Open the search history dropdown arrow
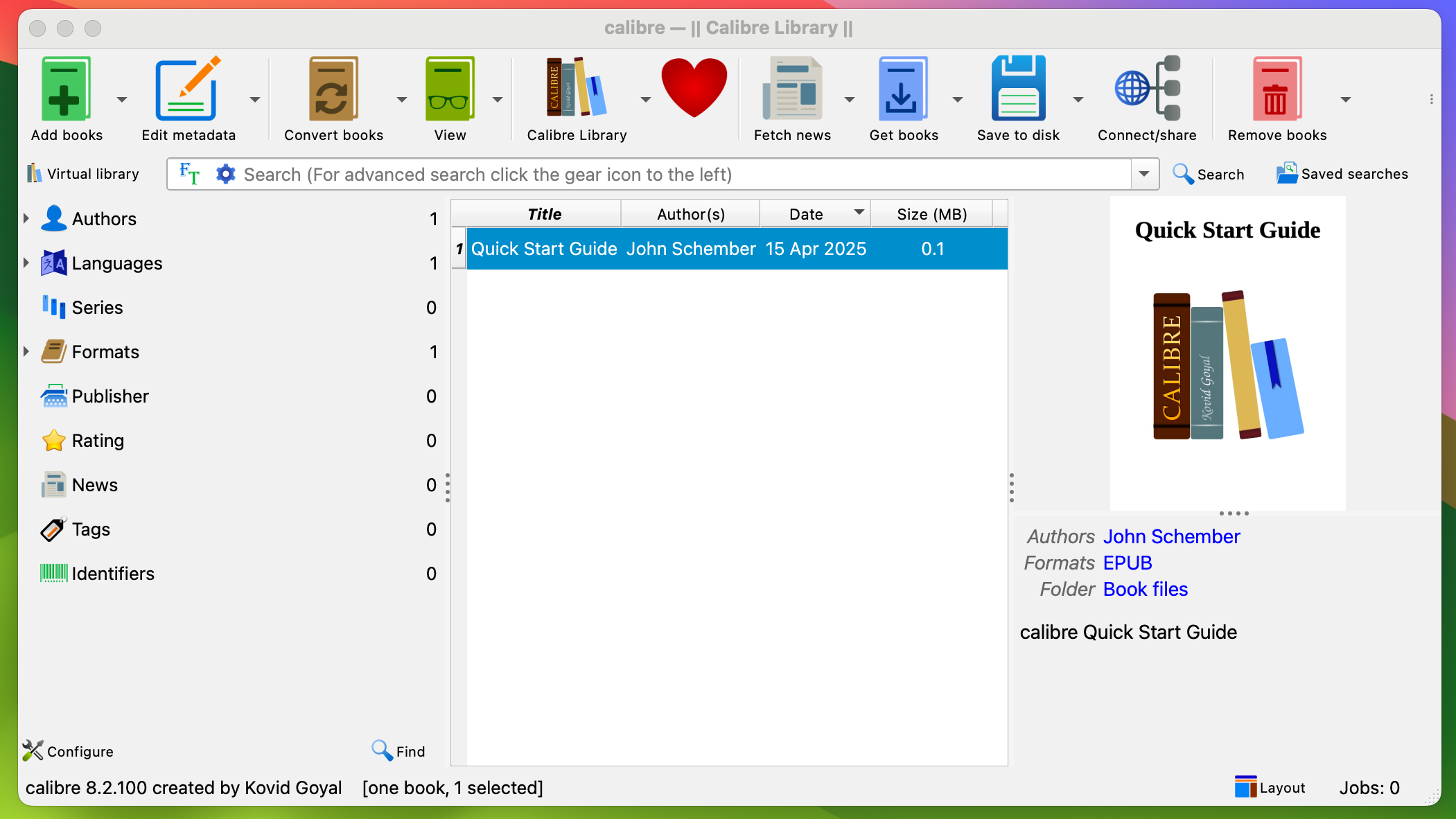 coord(1144,174)
